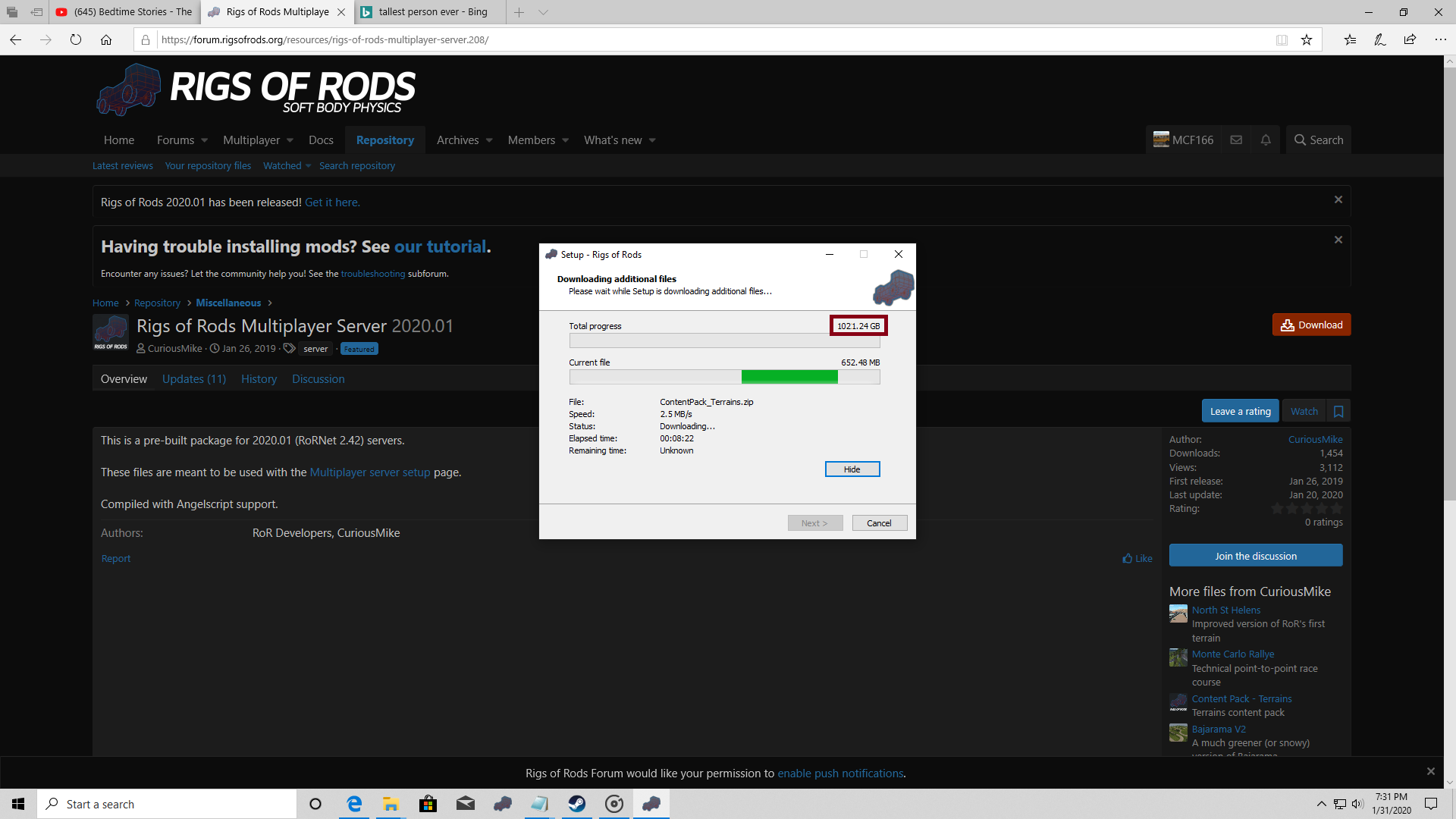Open the Latest reviews link
Viewport: 1456px width, 819px height.
[123, 165]
